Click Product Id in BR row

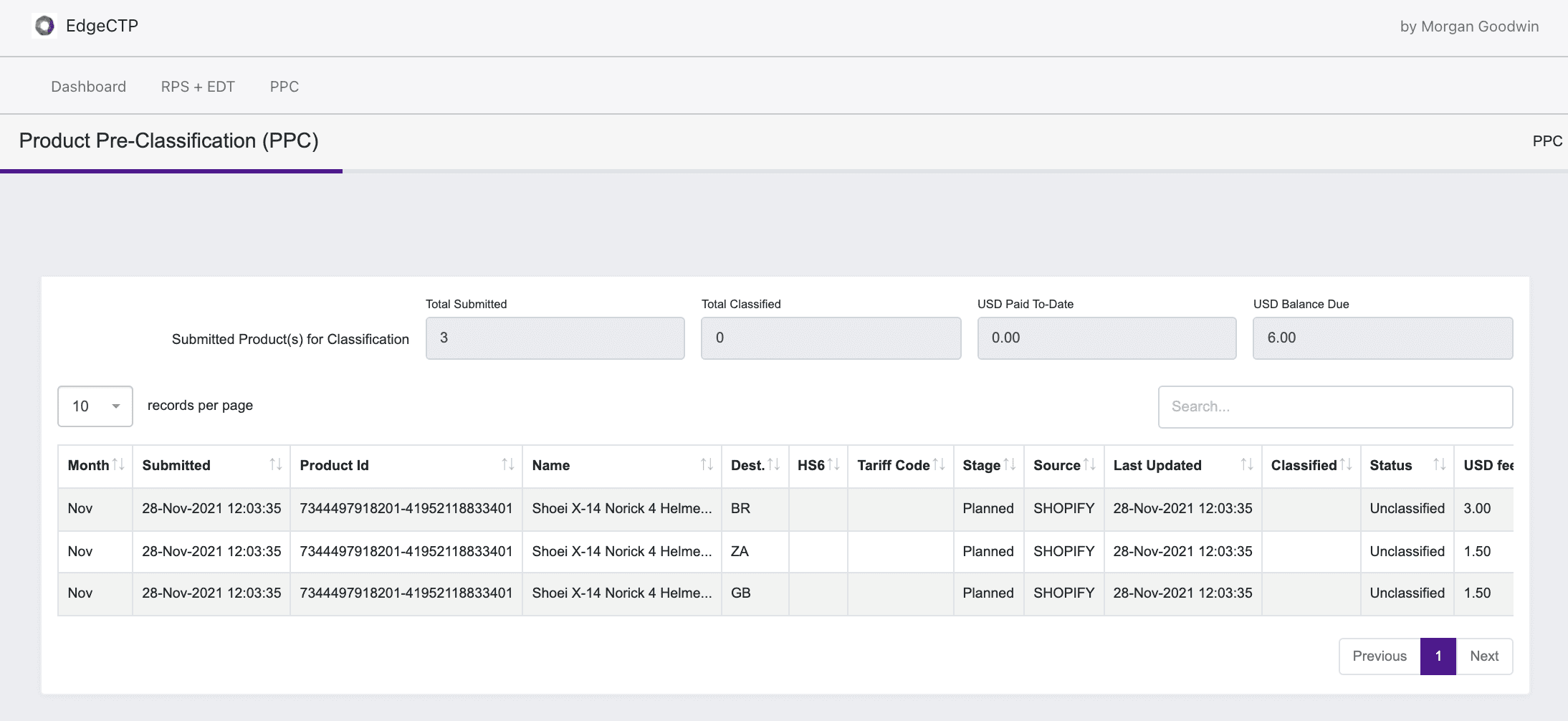[406, 508]
